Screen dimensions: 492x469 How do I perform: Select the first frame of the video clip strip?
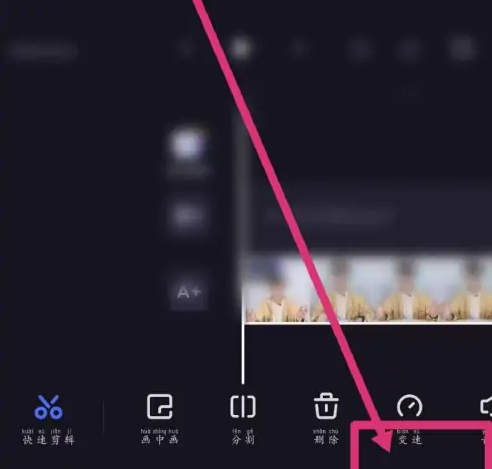click(278, 289)
